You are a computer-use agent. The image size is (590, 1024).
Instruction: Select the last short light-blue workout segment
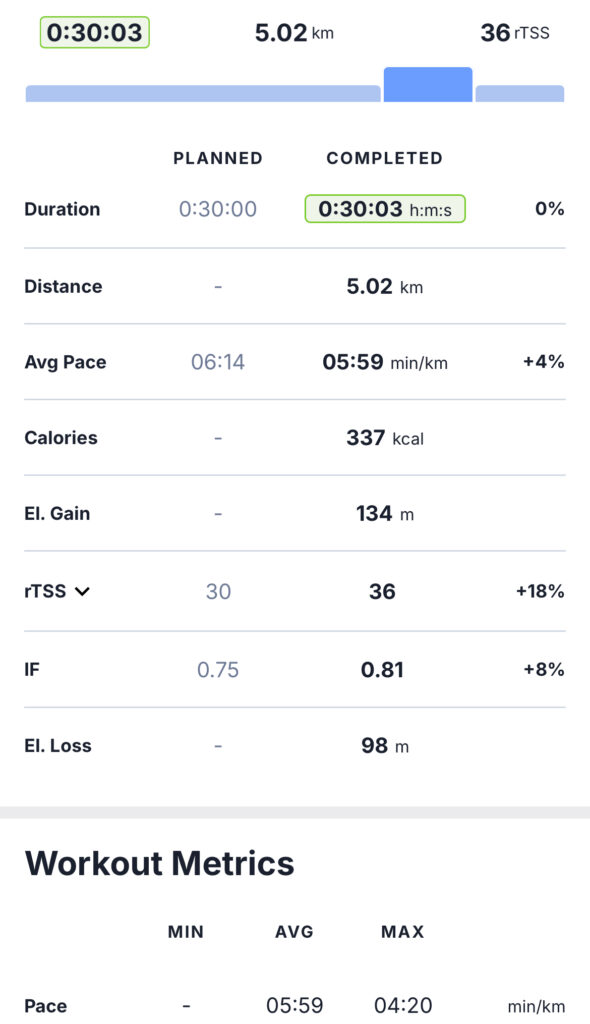point(519,93)
